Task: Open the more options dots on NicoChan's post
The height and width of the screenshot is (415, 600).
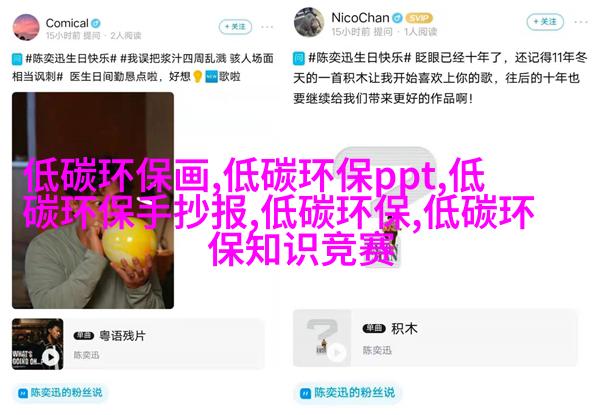Action: click(581, 22)
